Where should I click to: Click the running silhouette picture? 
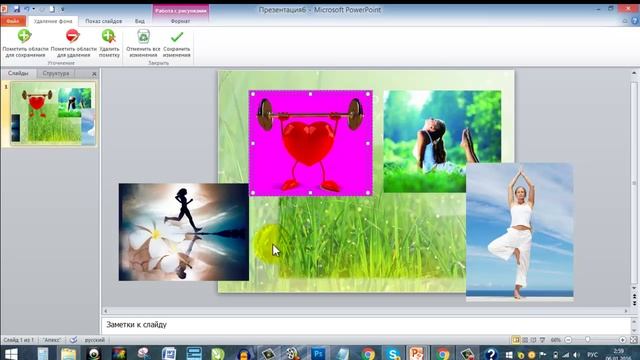(x=184, y=232)
